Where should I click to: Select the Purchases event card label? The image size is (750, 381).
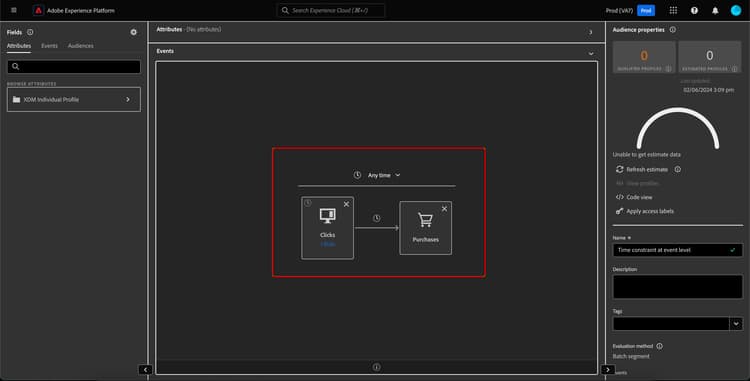(425, 239)
